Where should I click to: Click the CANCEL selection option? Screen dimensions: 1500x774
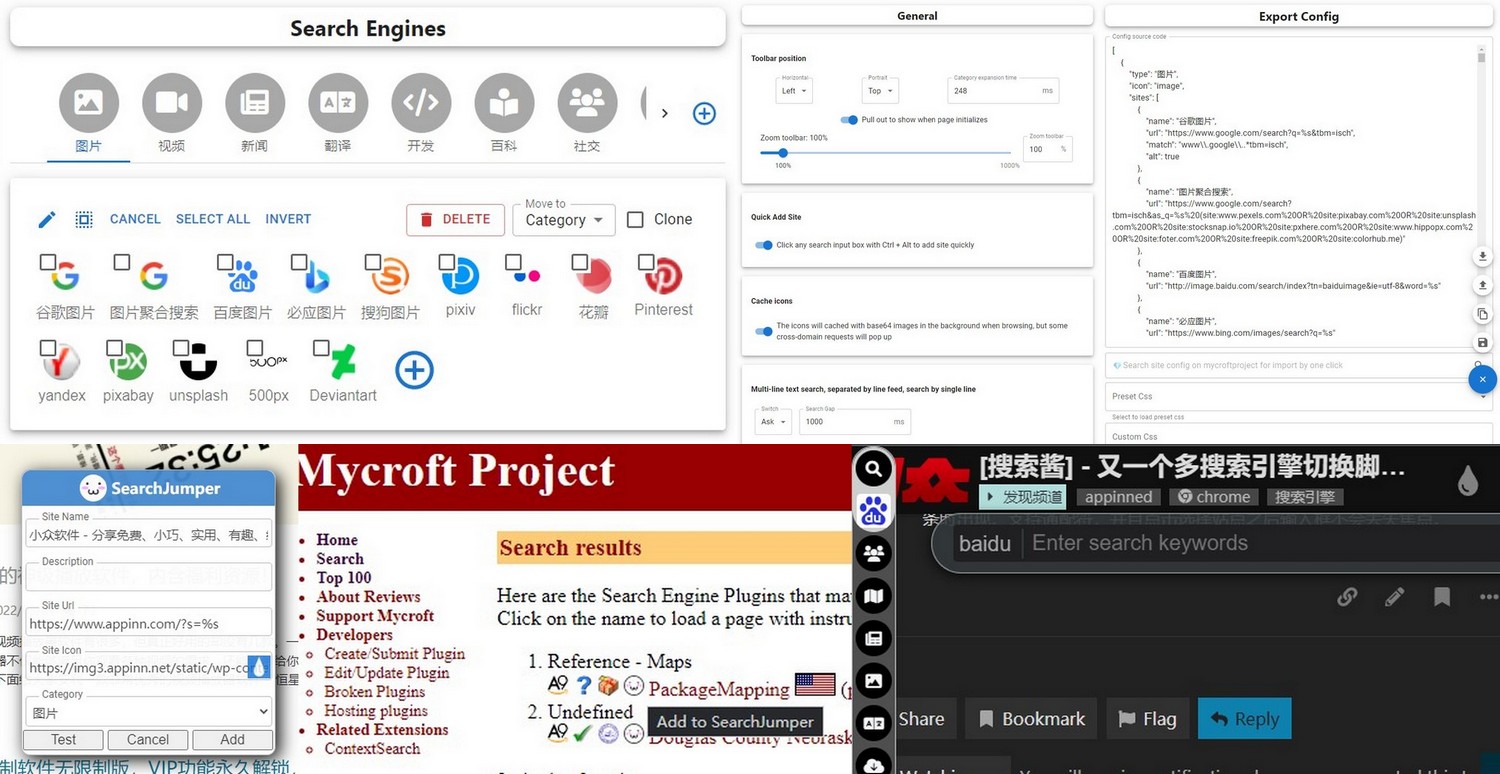135,219
